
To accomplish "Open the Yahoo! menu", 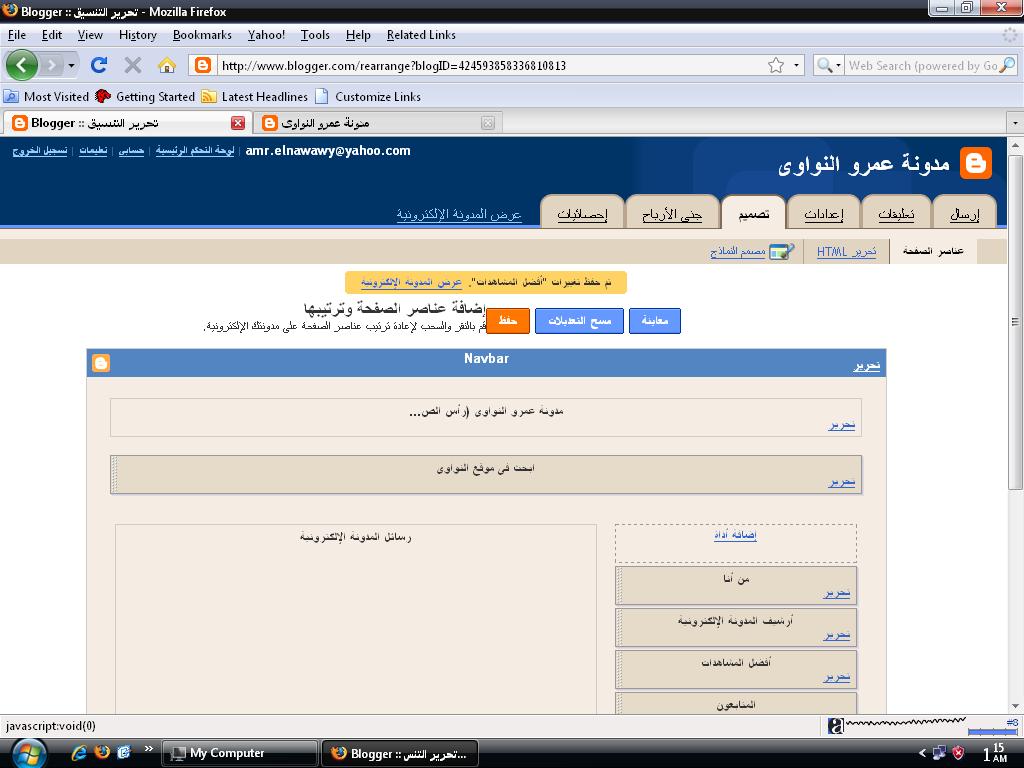I will pyautogui.click(x=266, y=35).
